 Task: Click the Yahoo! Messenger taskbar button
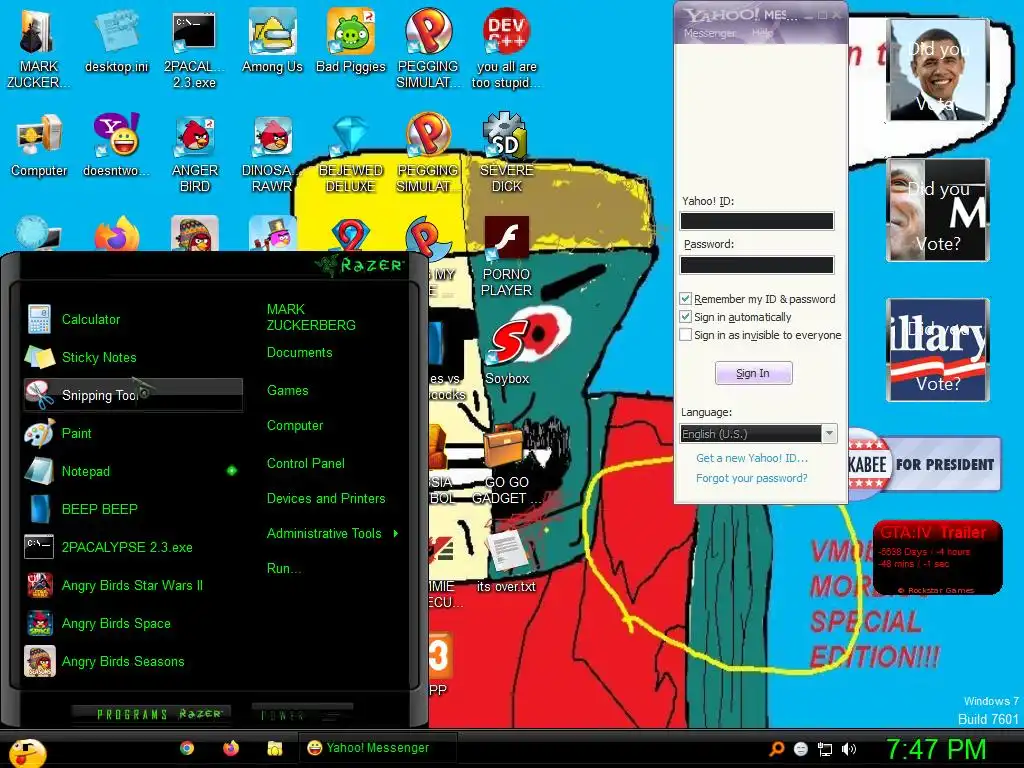(377, 748)
